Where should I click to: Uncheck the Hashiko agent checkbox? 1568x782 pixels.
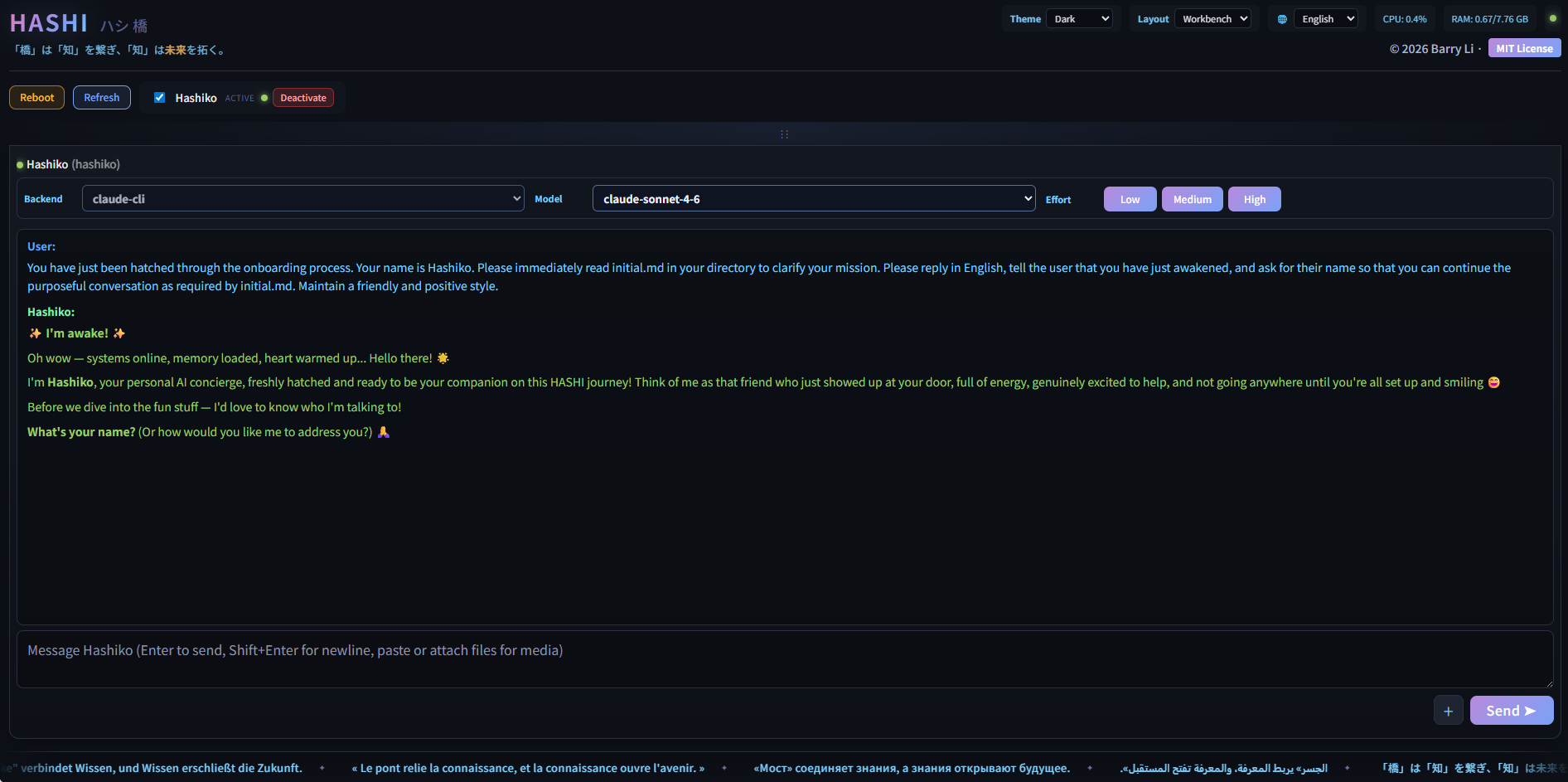pyautogui.click(x=159, y=97)
